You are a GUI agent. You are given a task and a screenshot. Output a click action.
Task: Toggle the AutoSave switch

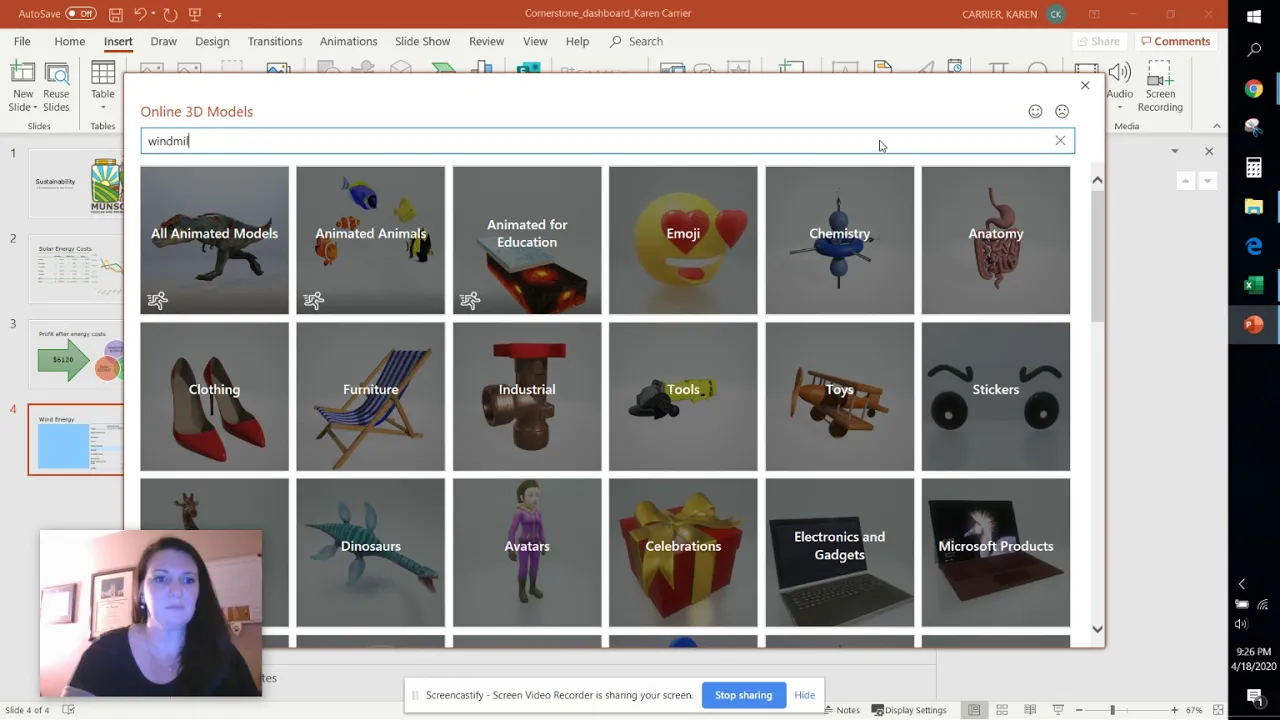[81, 14]
